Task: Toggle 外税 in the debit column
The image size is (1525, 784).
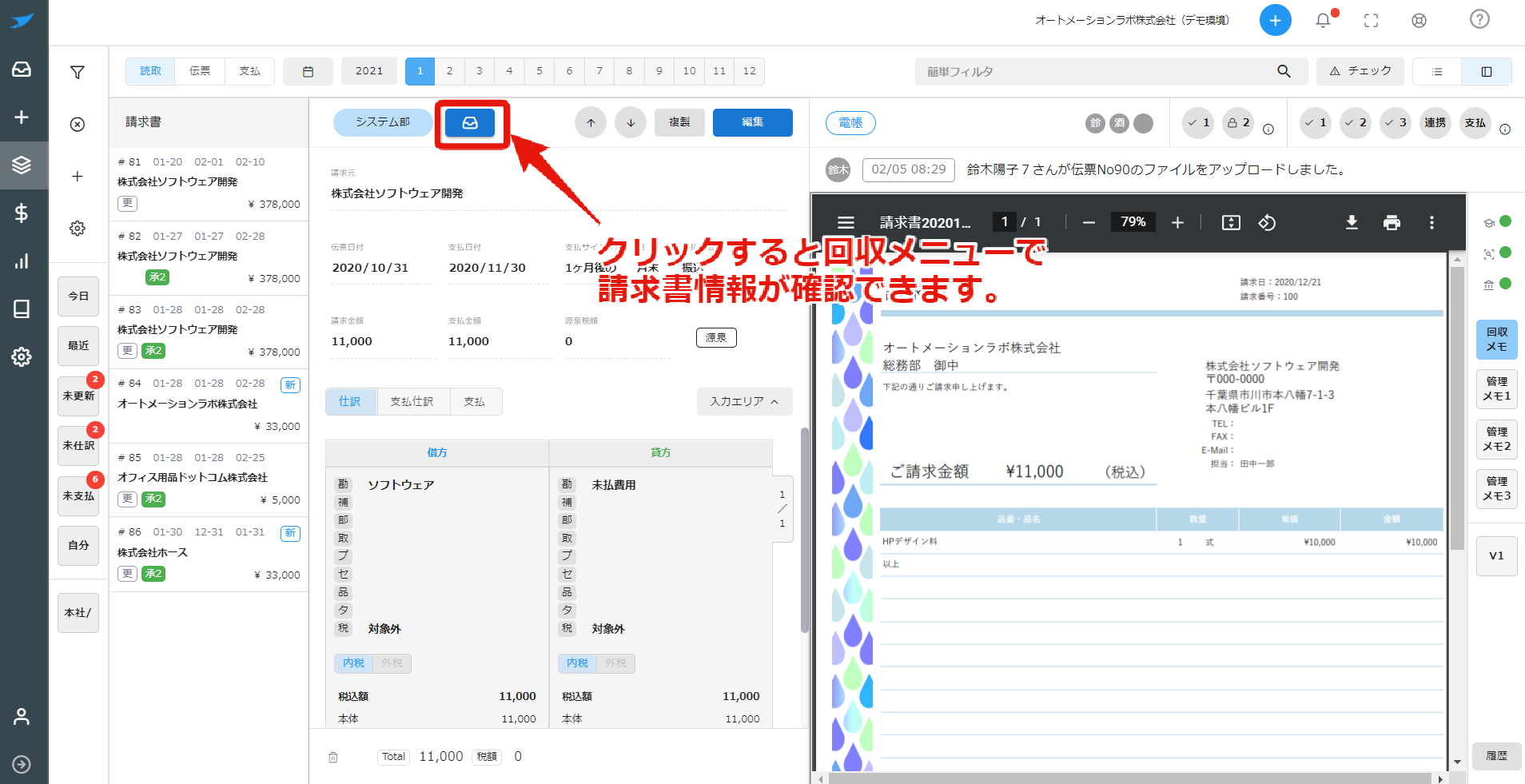Action: pyautogui.click(x=392, y=663)
